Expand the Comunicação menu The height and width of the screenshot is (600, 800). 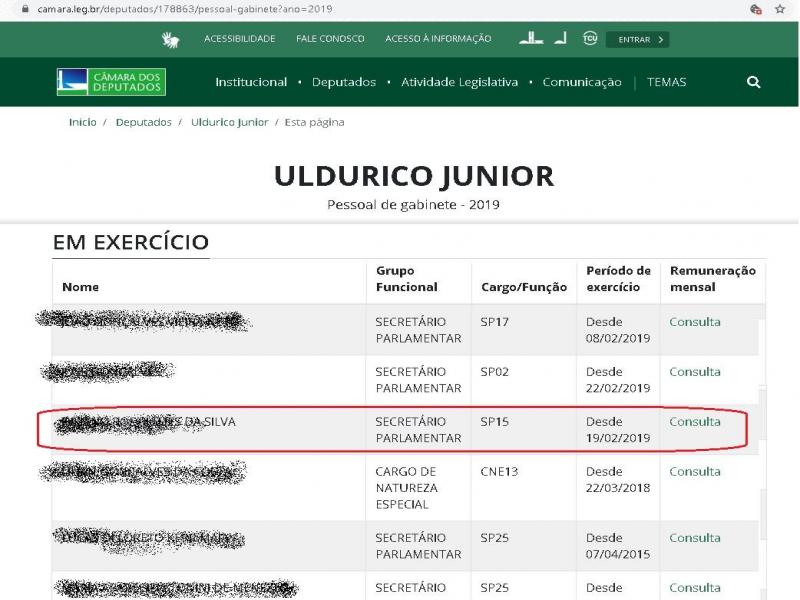click(581, 82)
